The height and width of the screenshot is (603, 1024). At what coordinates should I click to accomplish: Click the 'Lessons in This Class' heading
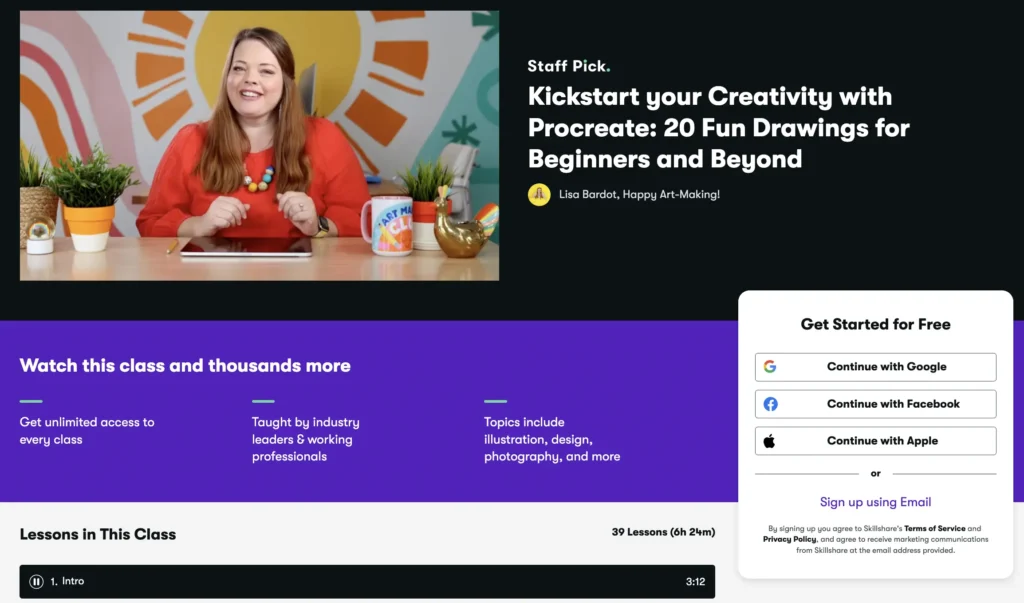pyautogui.click(x=98, y=534)
